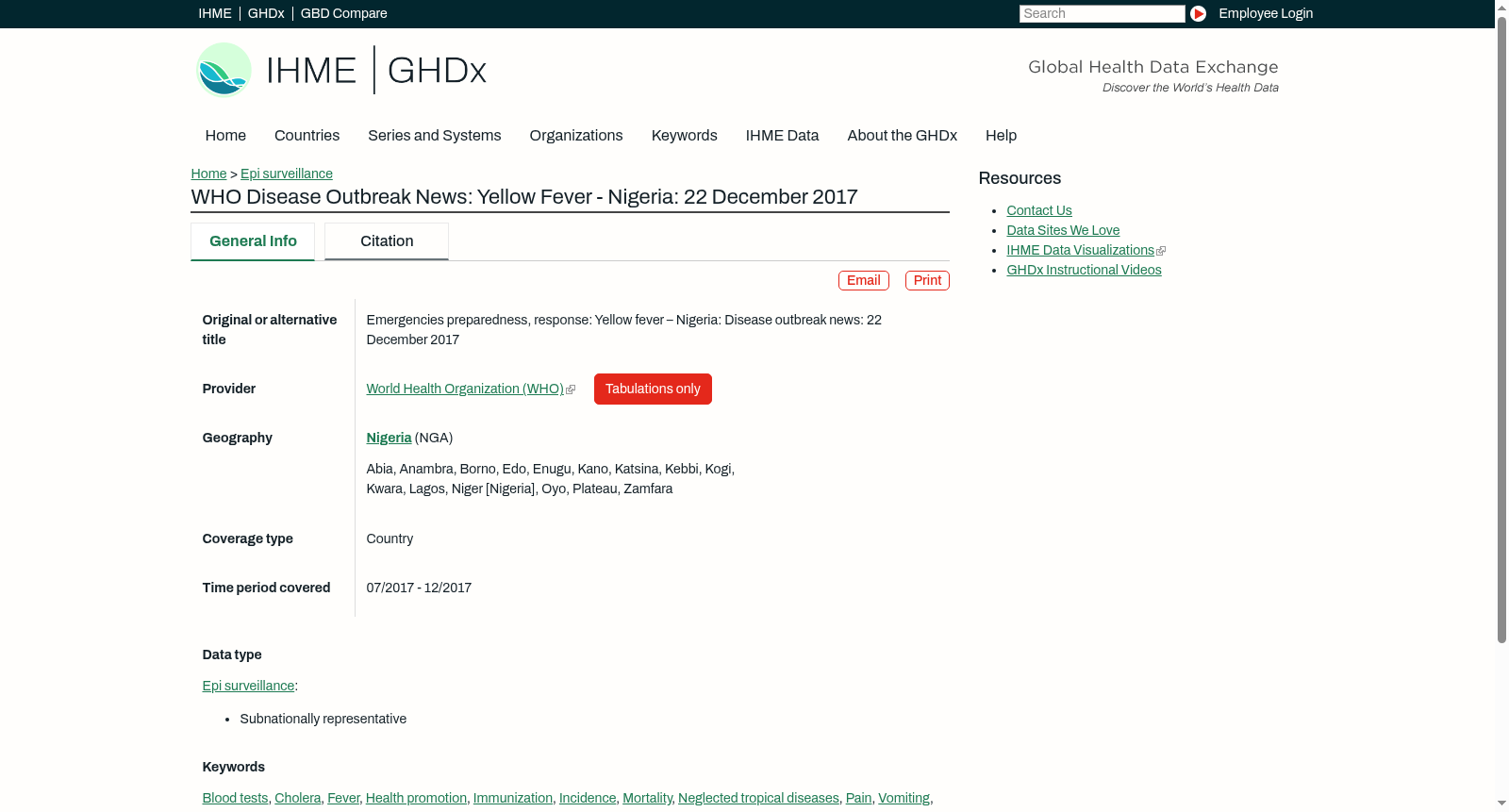Screen dimensions: 1509x812
Task: Open GHDx link in top bar
Action: (266, 13)
